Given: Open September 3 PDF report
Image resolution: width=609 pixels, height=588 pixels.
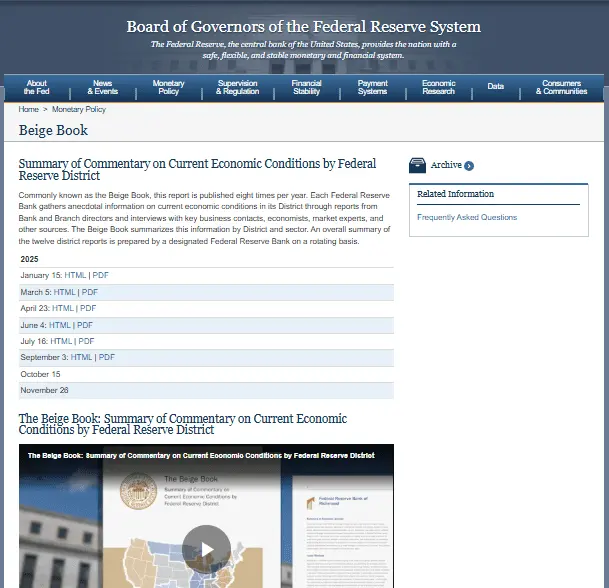Looking at the screenshot, I should [x=107, y=357].
